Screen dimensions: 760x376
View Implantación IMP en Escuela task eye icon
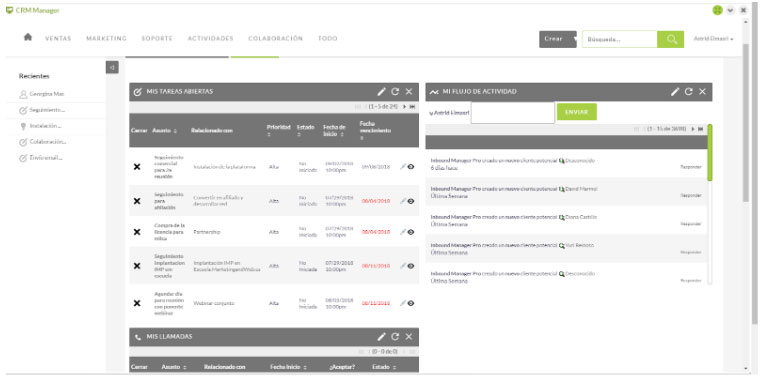[411, 266]
